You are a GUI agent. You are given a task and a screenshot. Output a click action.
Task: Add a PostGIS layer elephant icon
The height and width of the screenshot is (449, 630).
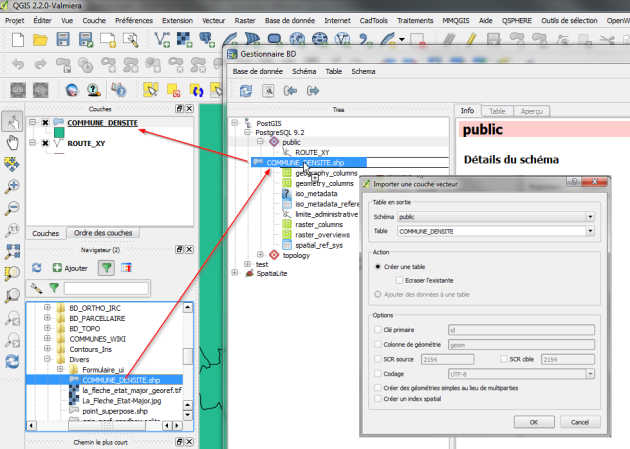click(x=207, y=39)
